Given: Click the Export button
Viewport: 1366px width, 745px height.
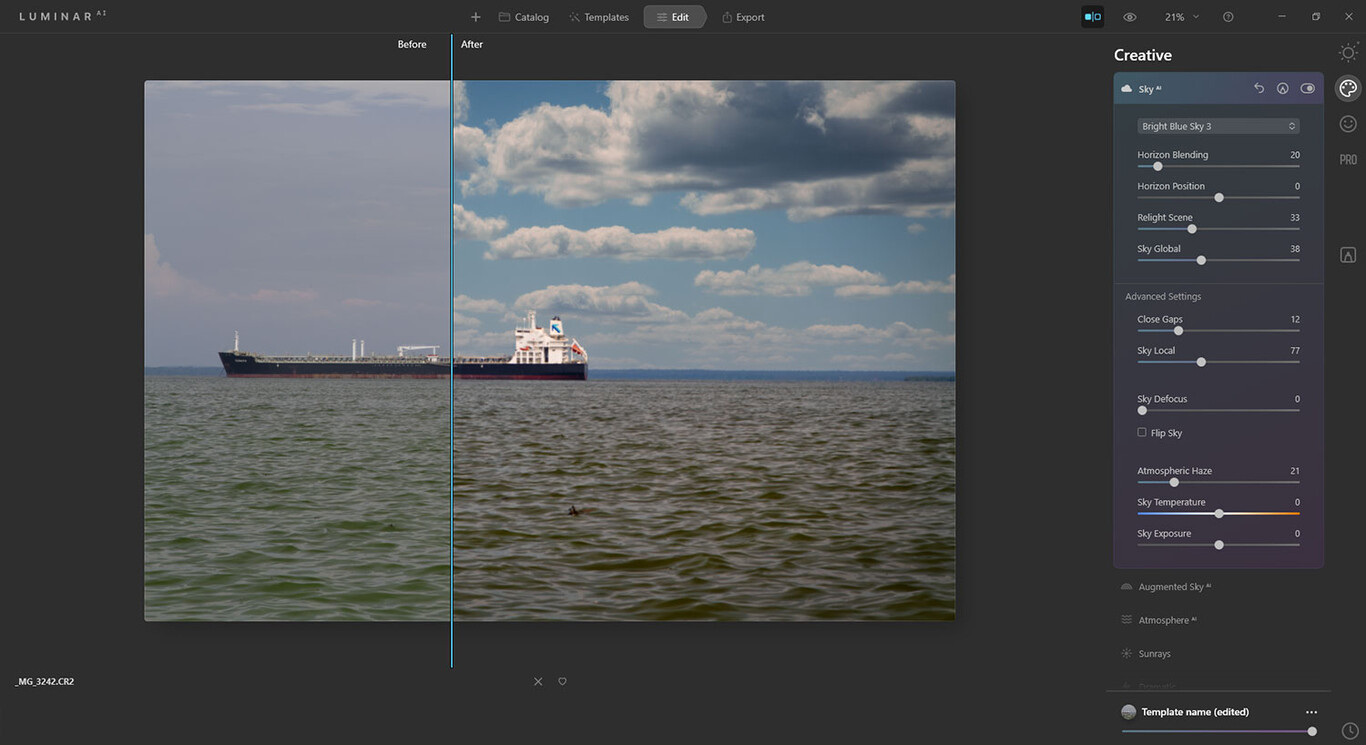Looking at the screenshot, I should pyautogui.click(x=743, y=16).
